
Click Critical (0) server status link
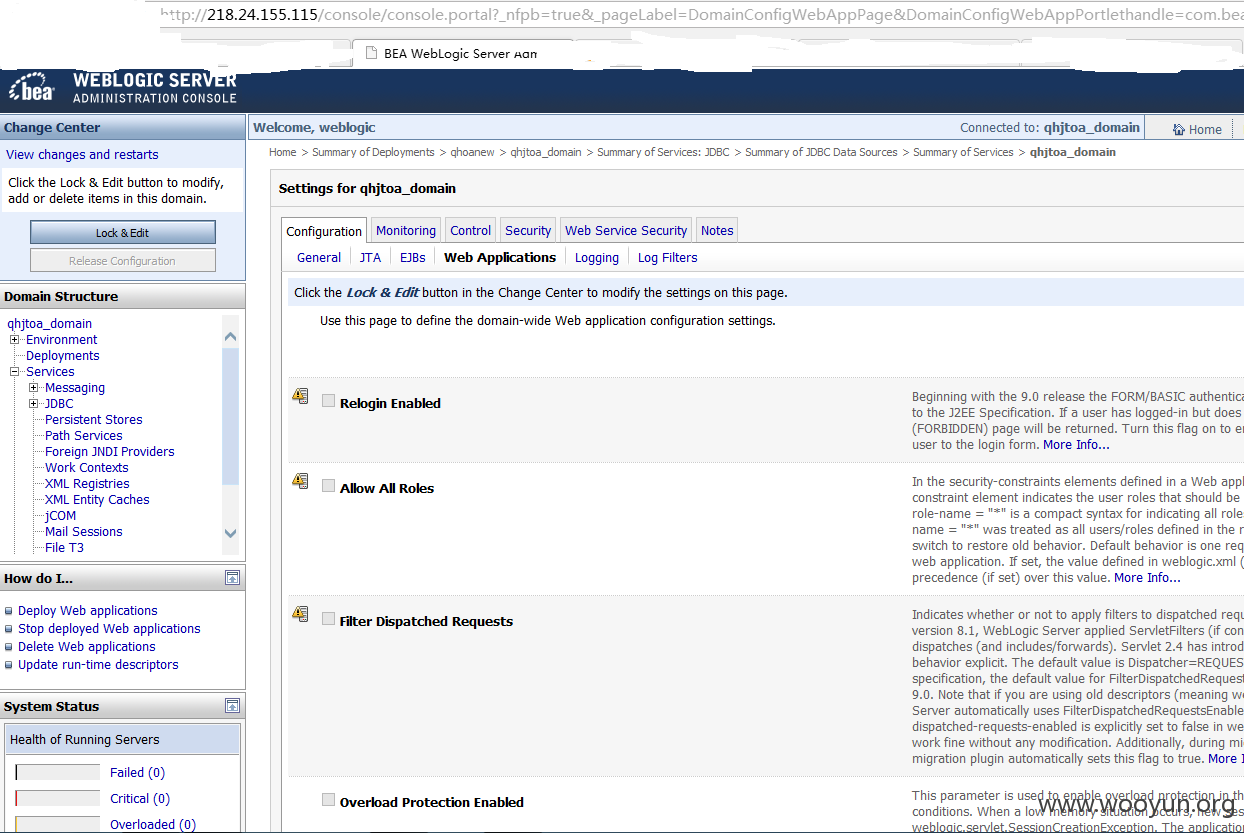140,798
